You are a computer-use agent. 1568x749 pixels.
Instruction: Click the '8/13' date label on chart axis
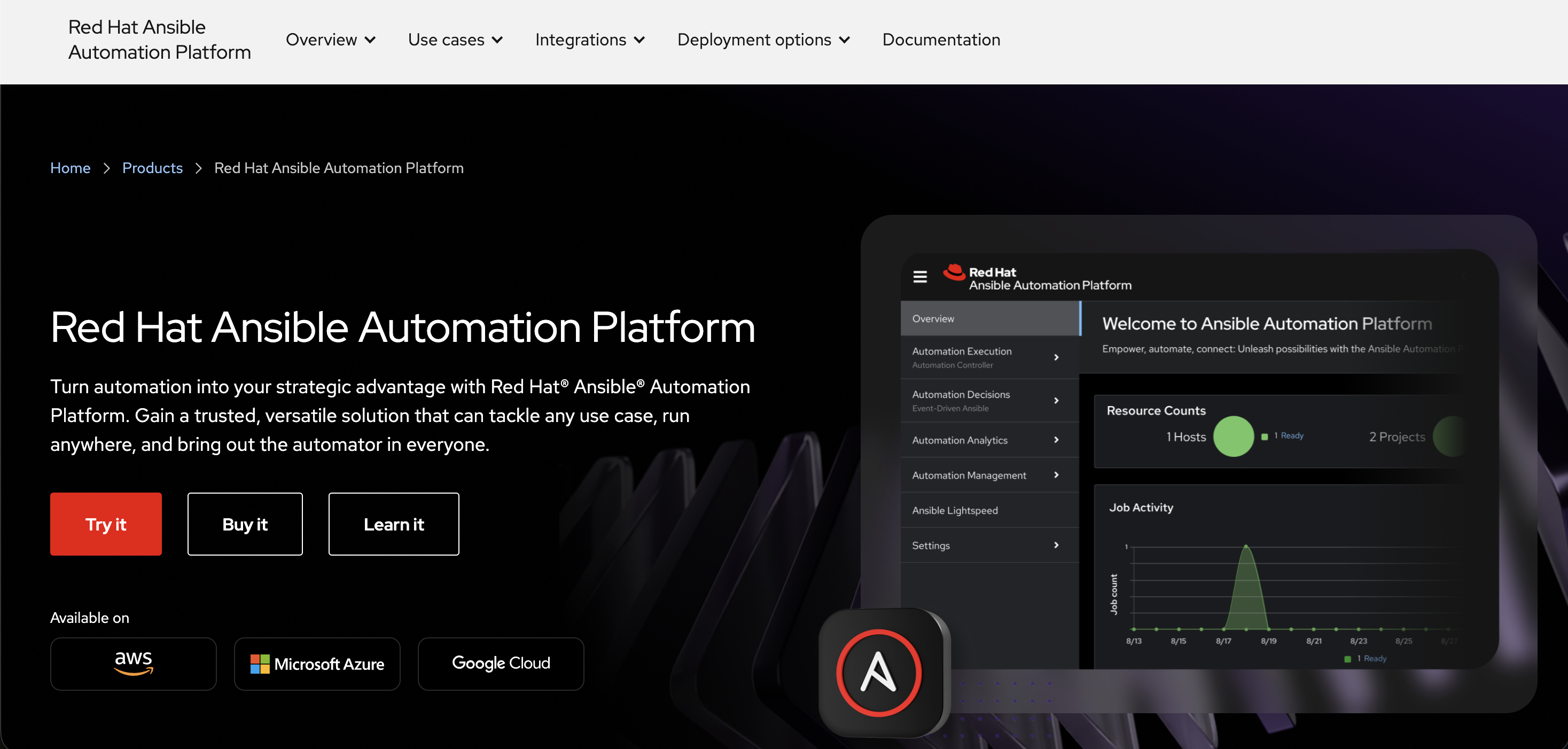(1133, 641)
